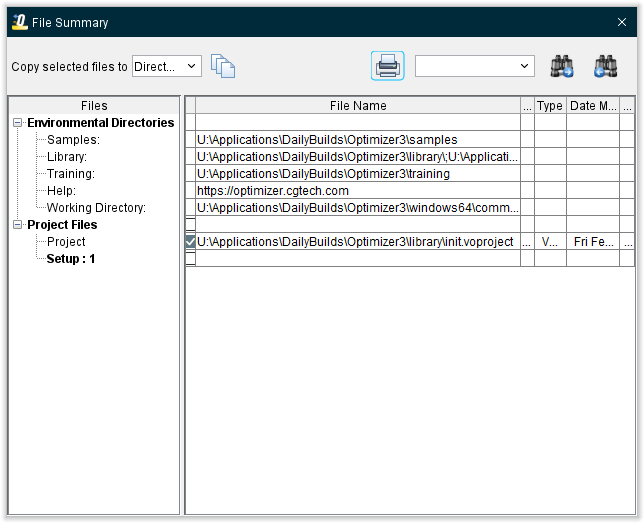Viewport: 644px width, 523px height.
Task: Select the Training: tree item
Action: [71, 173]
